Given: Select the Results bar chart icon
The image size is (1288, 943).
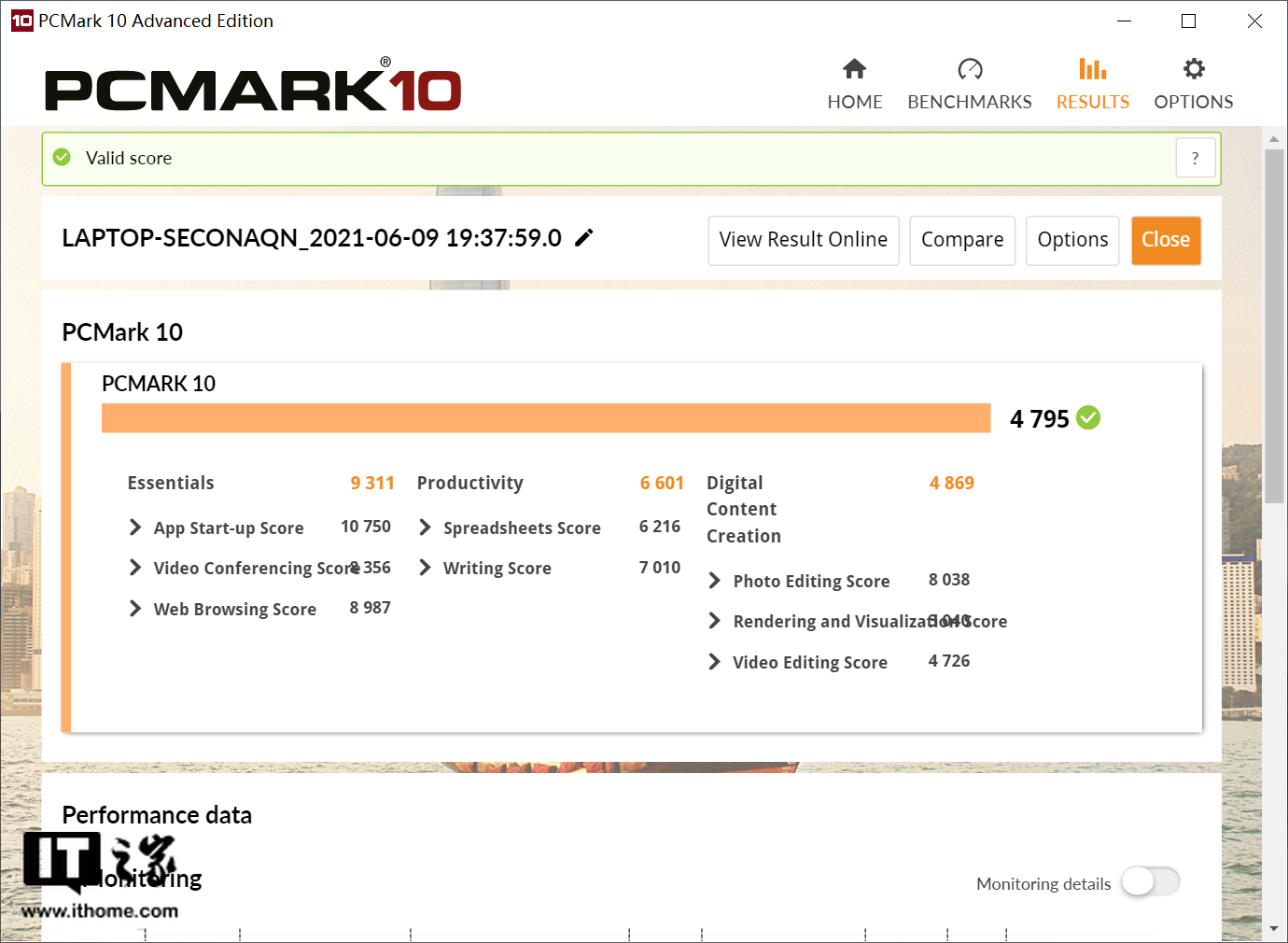Looking at the screenshot, I should point(1092,69).
